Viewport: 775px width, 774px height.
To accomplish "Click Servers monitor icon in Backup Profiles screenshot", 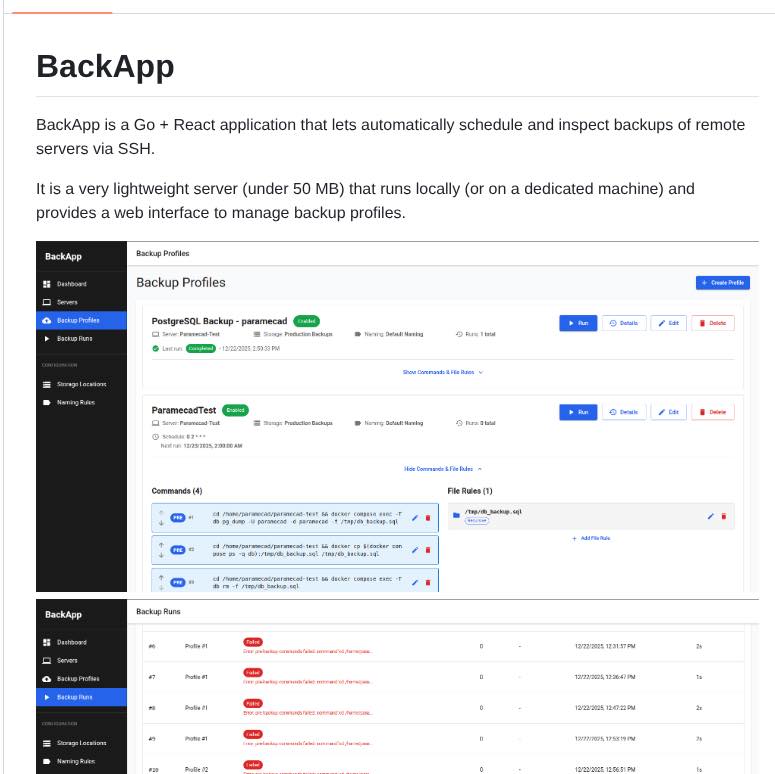I will pos(46,302).
